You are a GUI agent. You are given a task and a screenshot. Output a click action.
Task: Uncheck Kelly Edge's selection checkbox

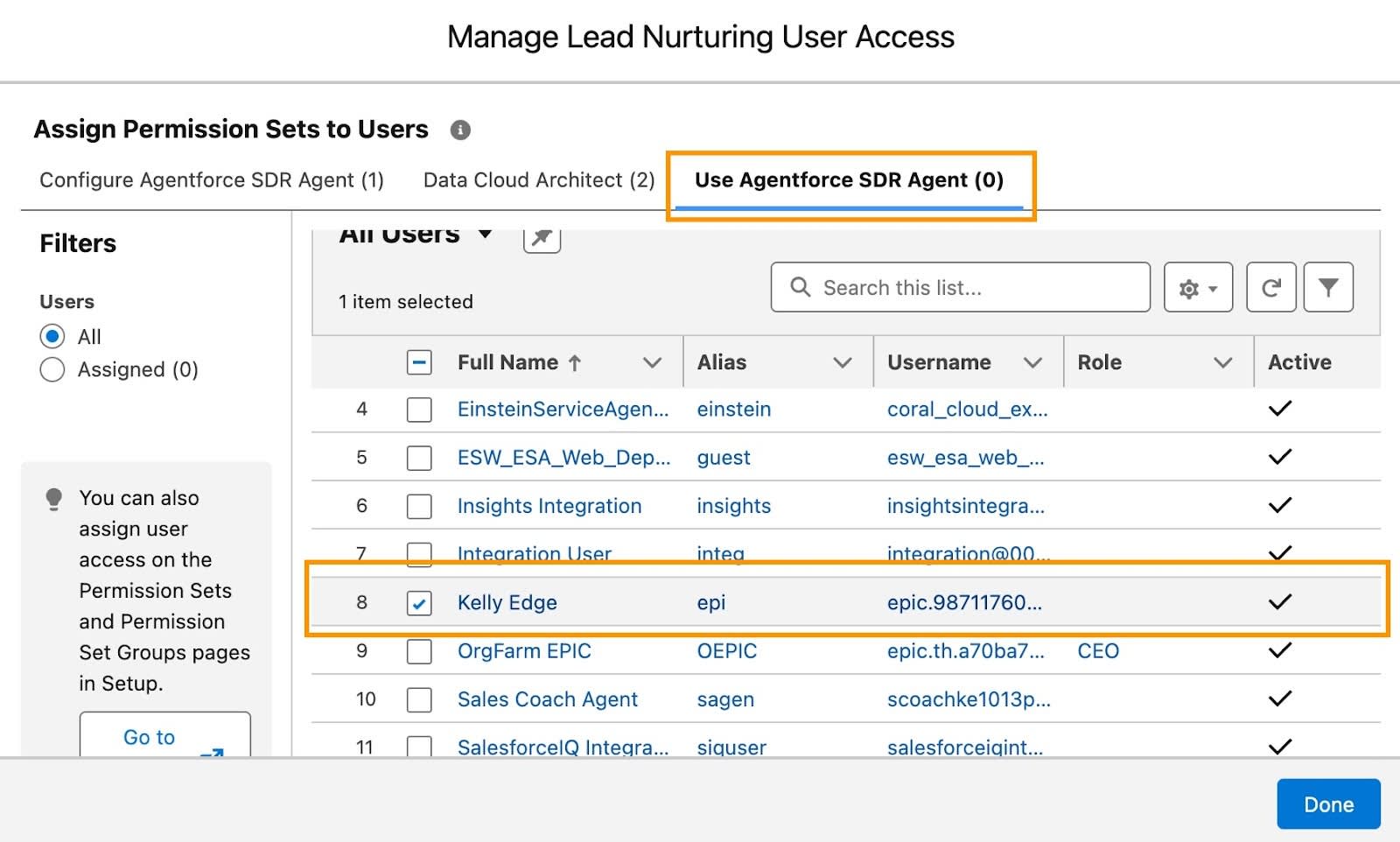point(419,603)
